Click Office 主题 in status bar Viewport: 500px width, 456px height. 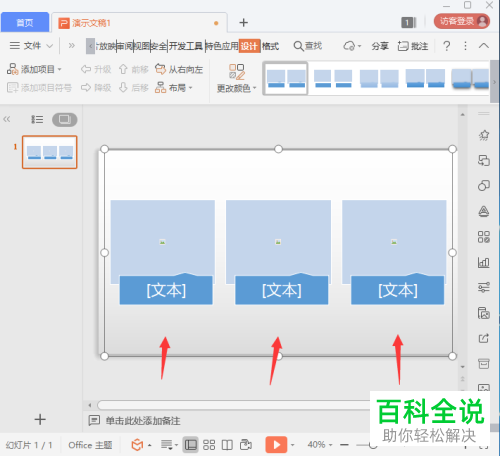90,445
